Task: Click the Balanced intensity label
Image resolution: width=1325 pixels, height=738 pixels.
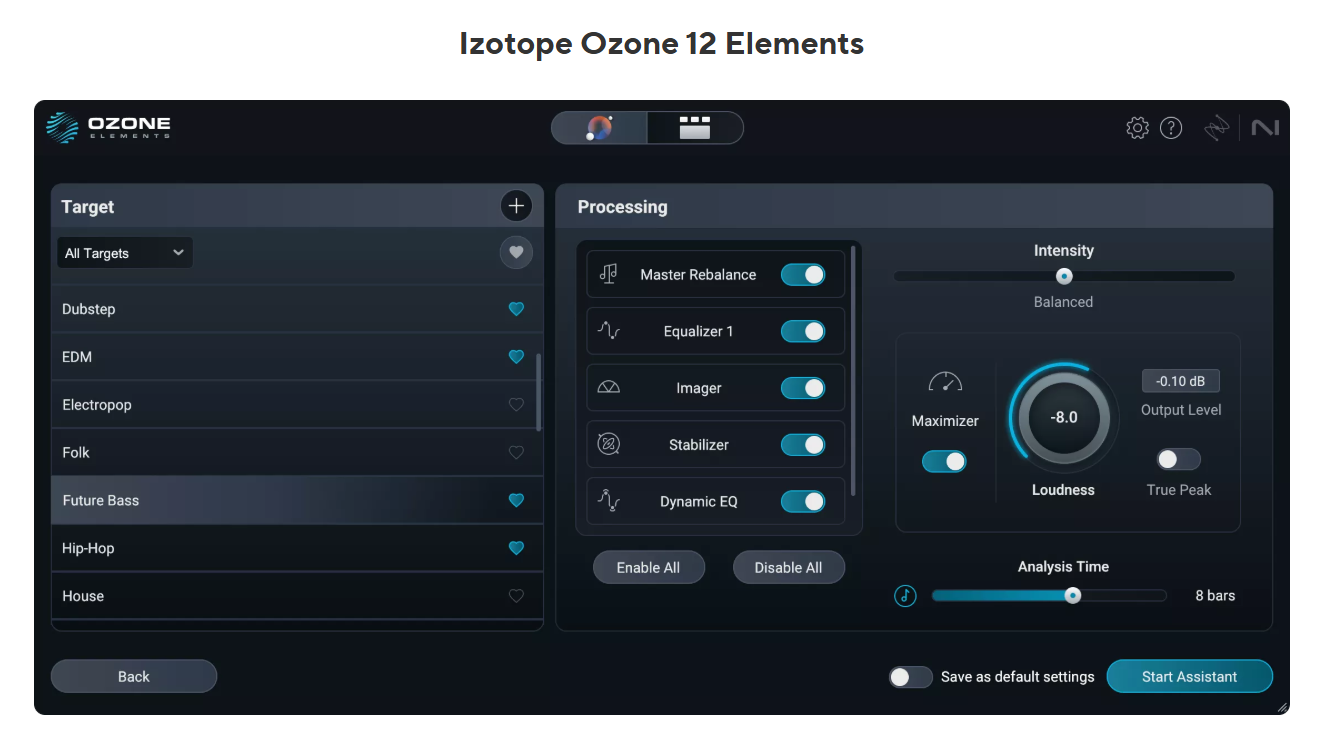Action: pos(1063,302)
